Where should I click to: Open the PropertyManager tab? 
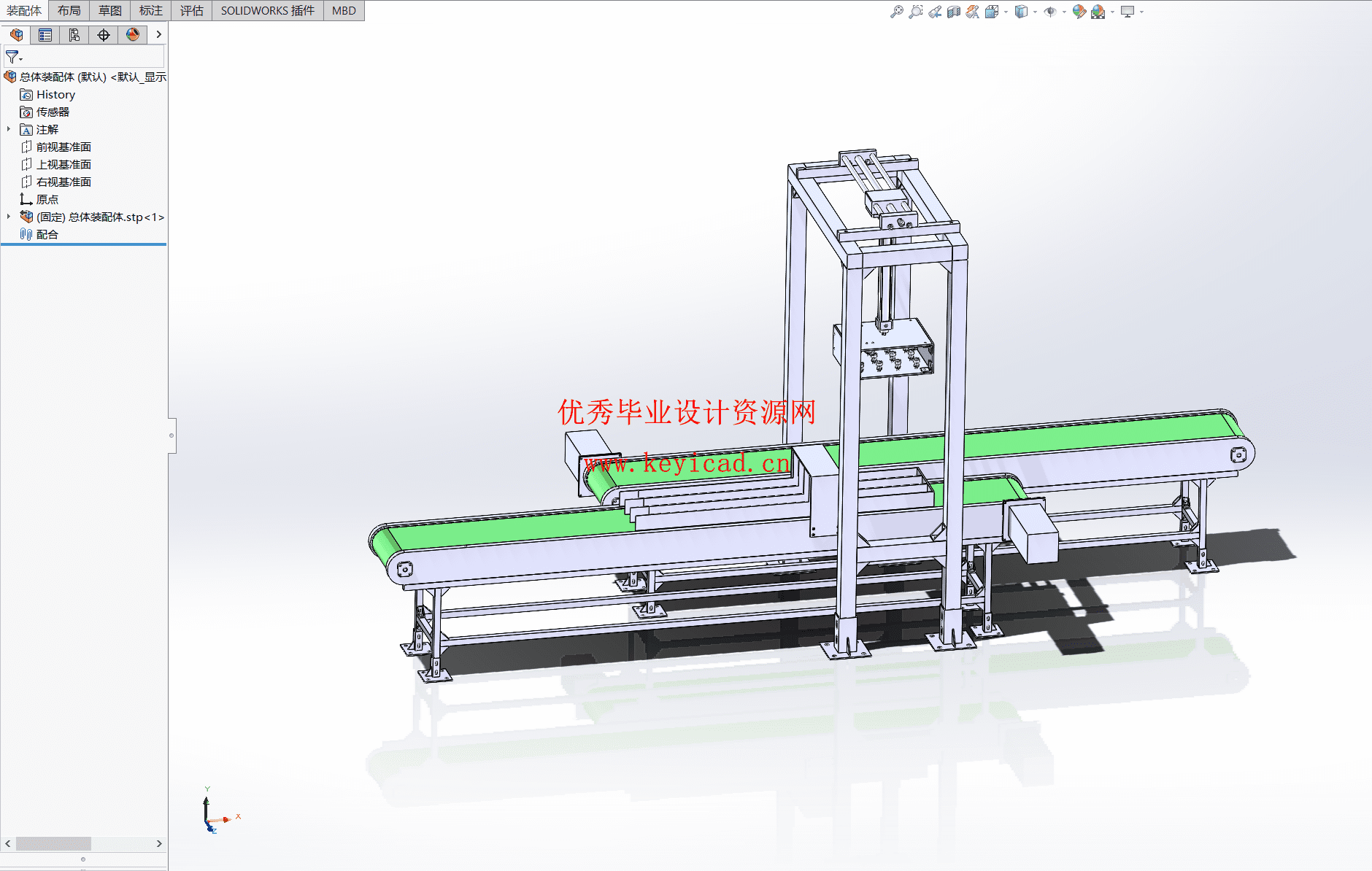[45, 35]
